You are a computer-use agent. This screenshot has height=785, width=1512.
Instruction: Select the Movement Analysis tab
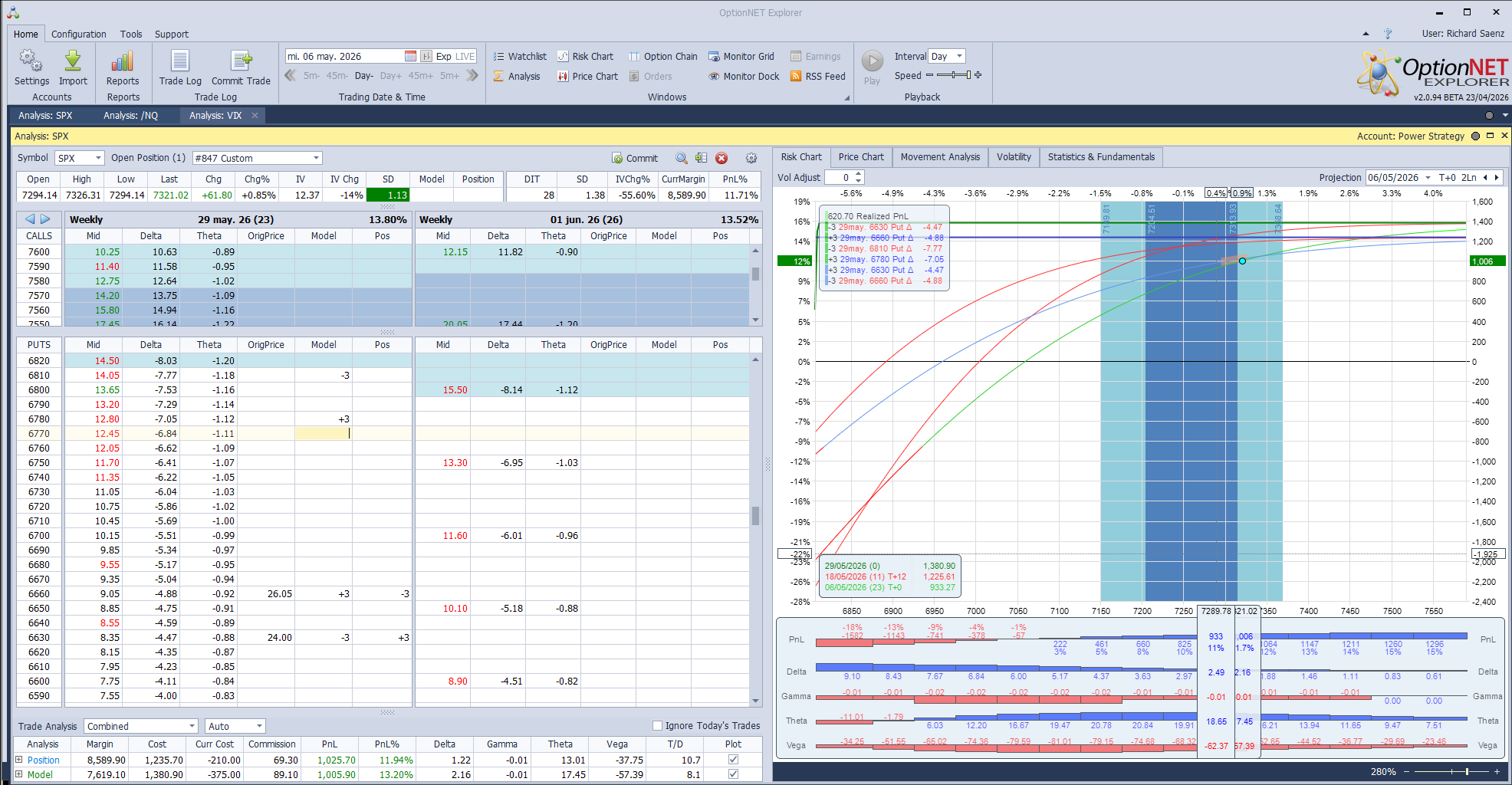940,157
